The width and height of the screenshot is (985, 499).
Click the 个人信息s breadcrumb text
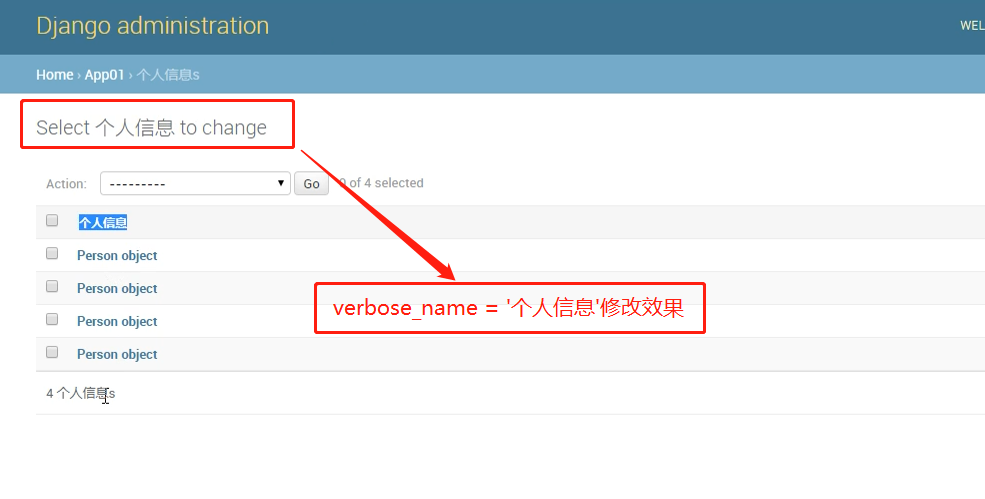[x=168, y=75]
